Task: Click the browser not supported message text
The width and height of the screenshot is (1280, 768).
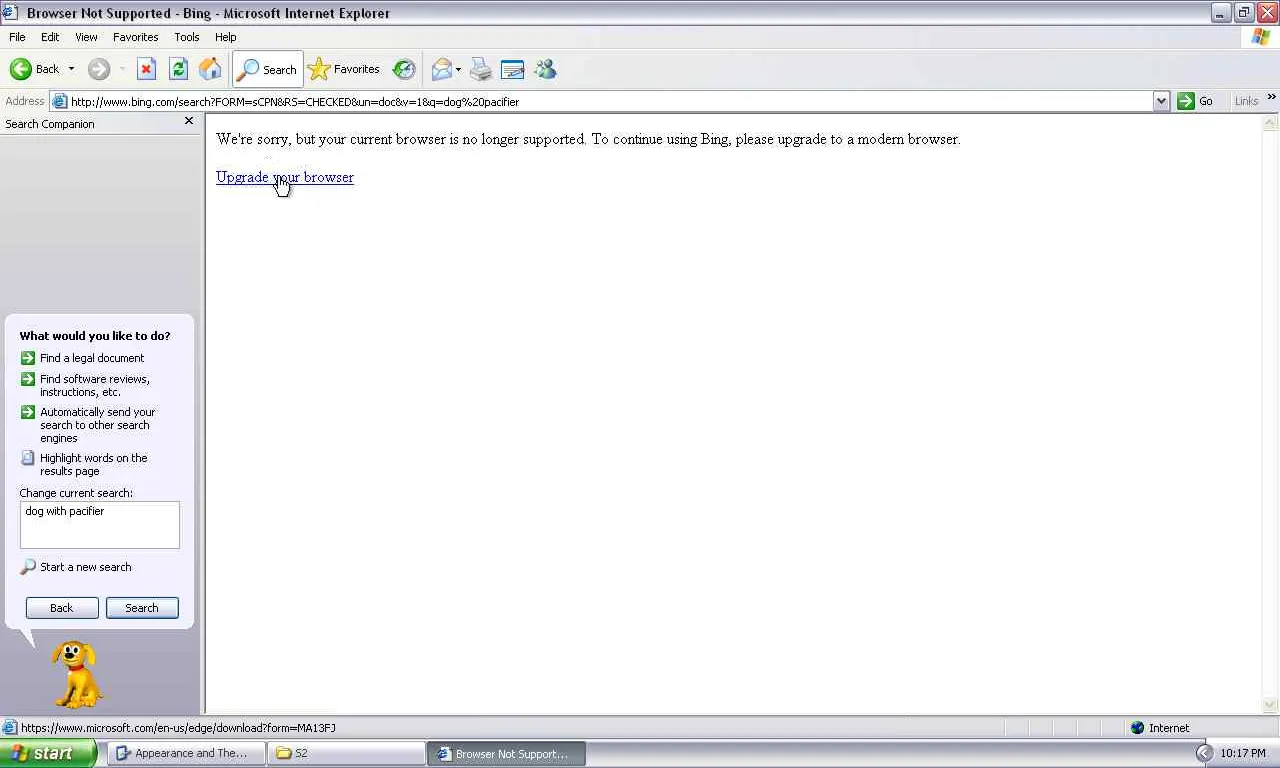Action: click(x=588, y=139)
